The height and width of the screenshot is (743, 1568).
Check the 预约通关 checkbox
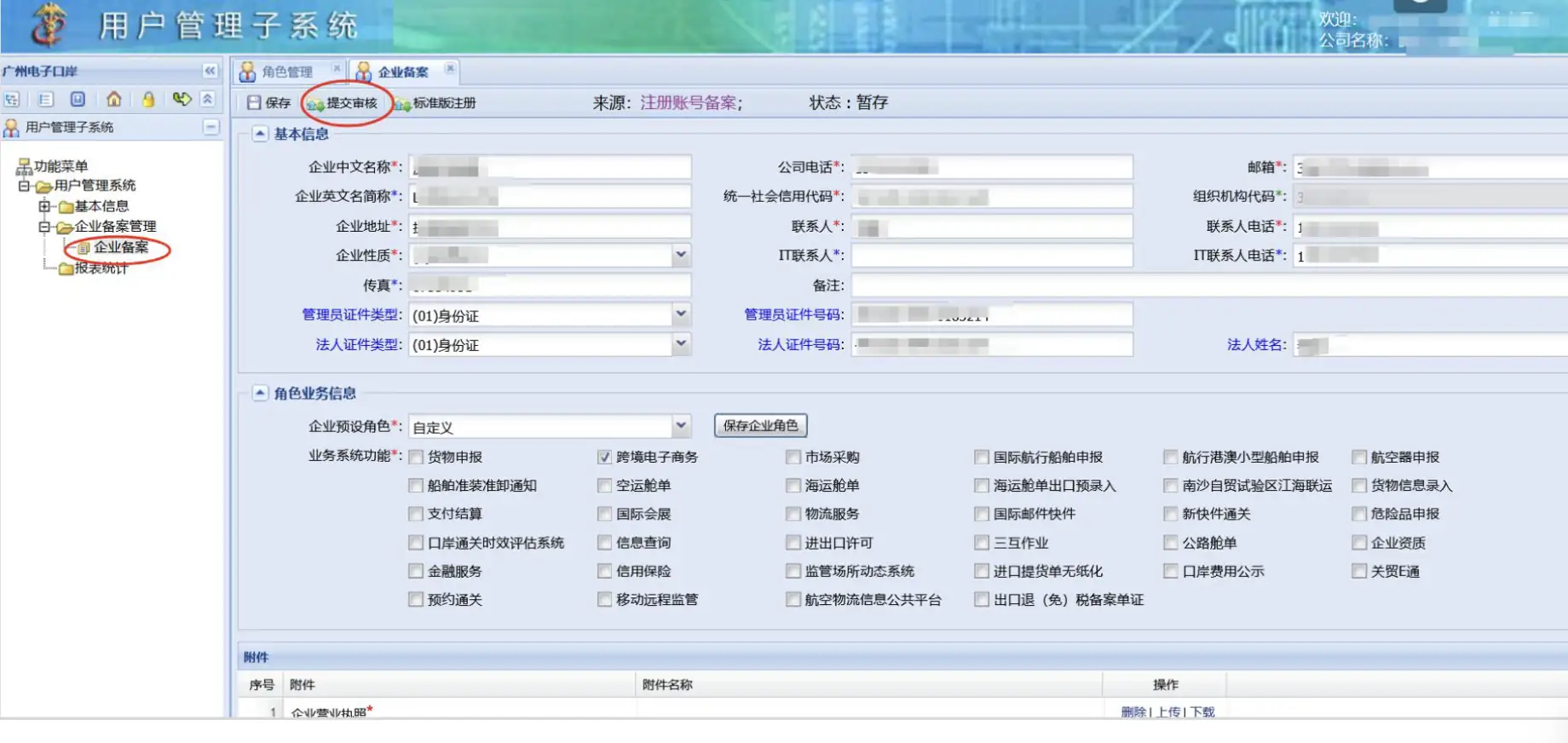tap(416, 600)
